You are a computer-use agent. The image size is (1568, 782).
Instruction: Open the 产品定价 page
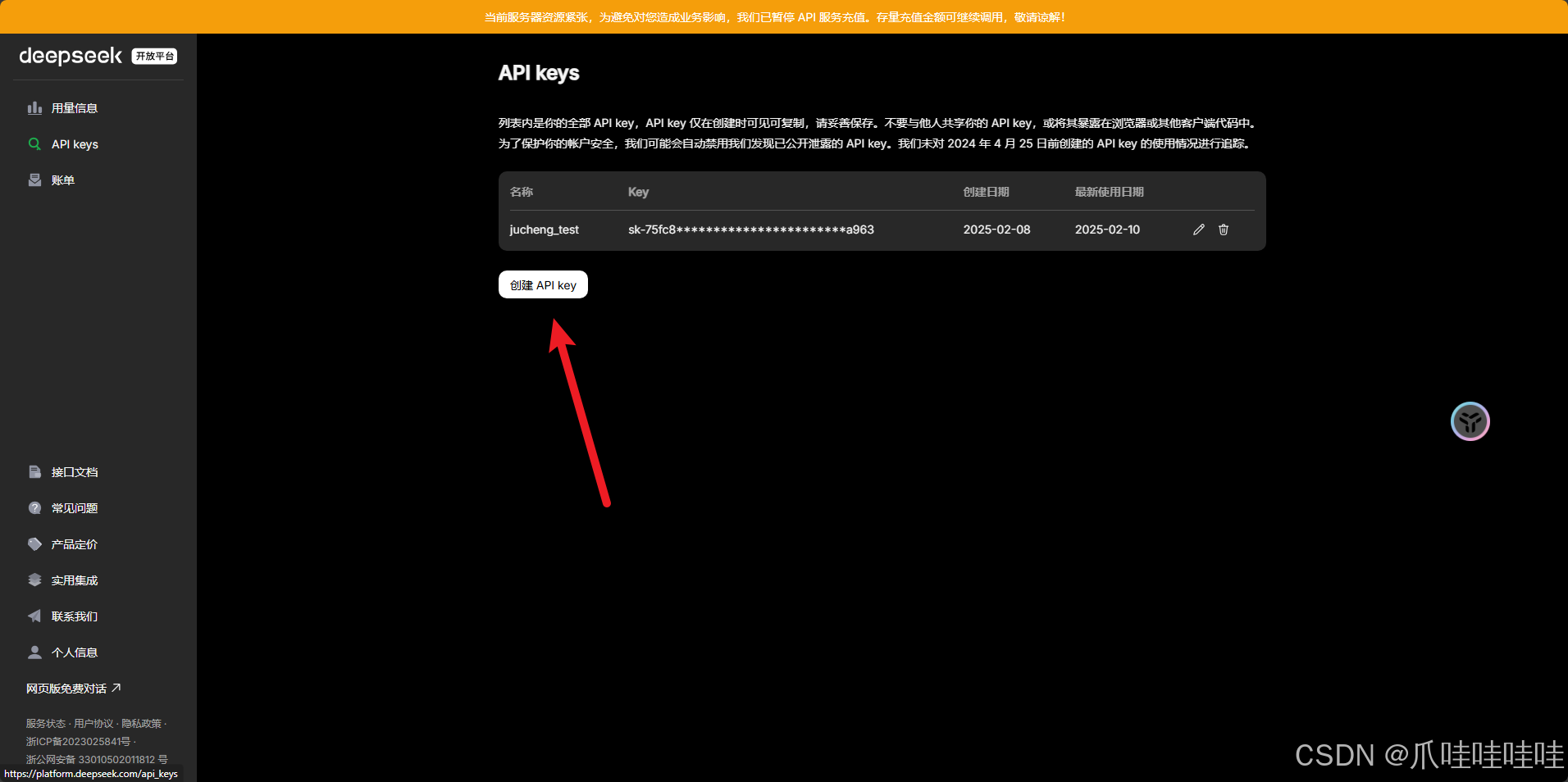point(75,544)
